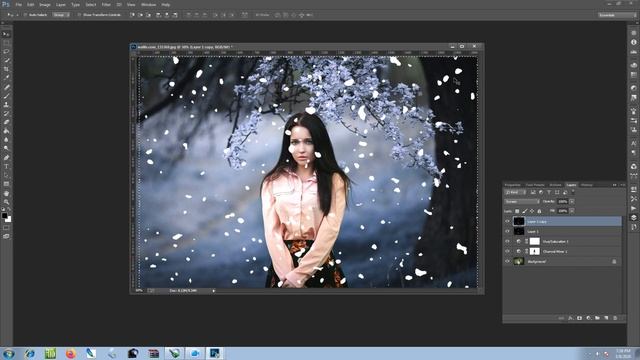This screenshot has width=640, height=360.
Task: Select the Lasso tool
Action: pyautogui.click(x=6, y=51)
